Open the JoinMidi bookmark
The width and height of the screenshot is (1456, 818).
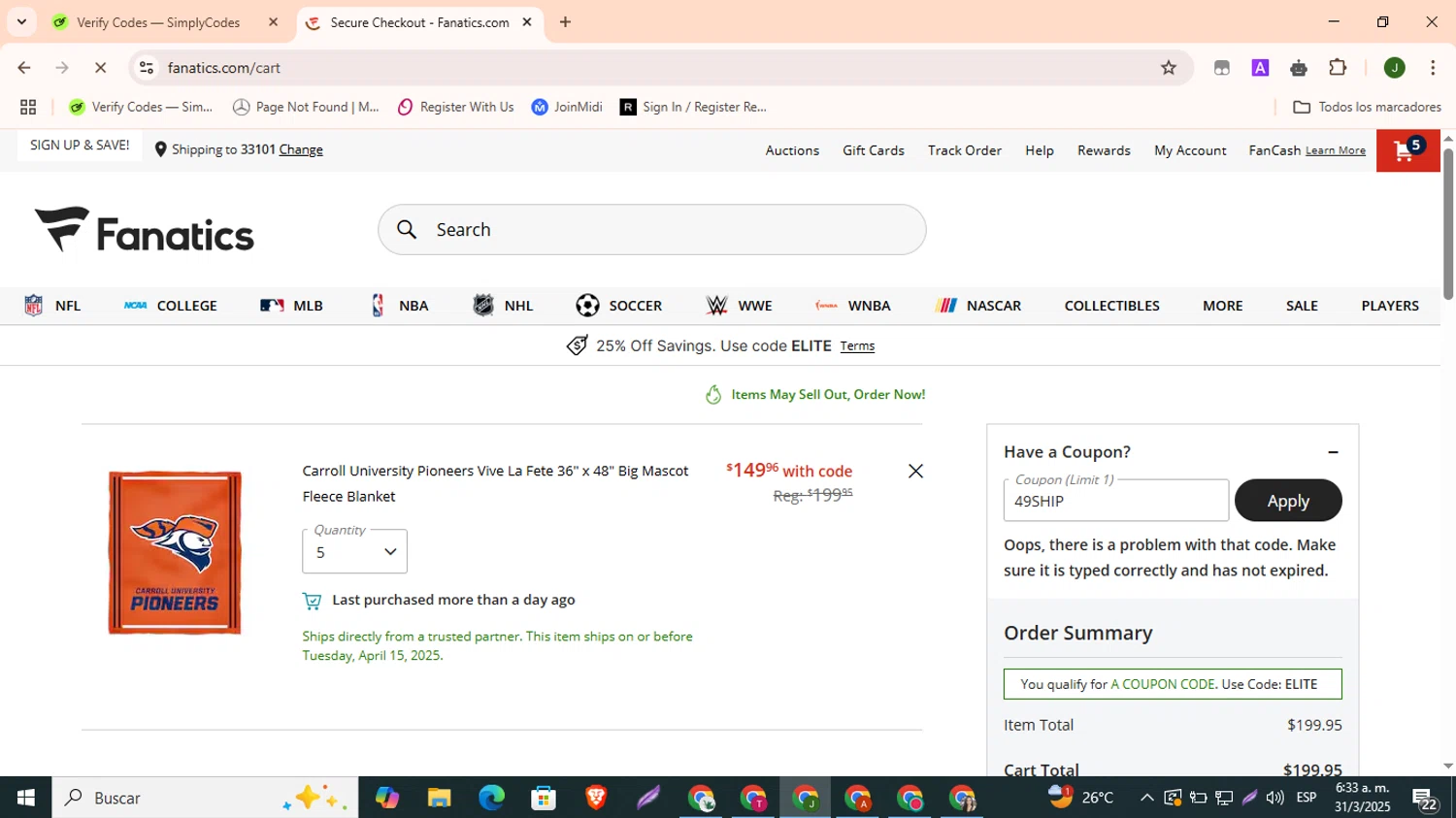[x=567, y=107]
